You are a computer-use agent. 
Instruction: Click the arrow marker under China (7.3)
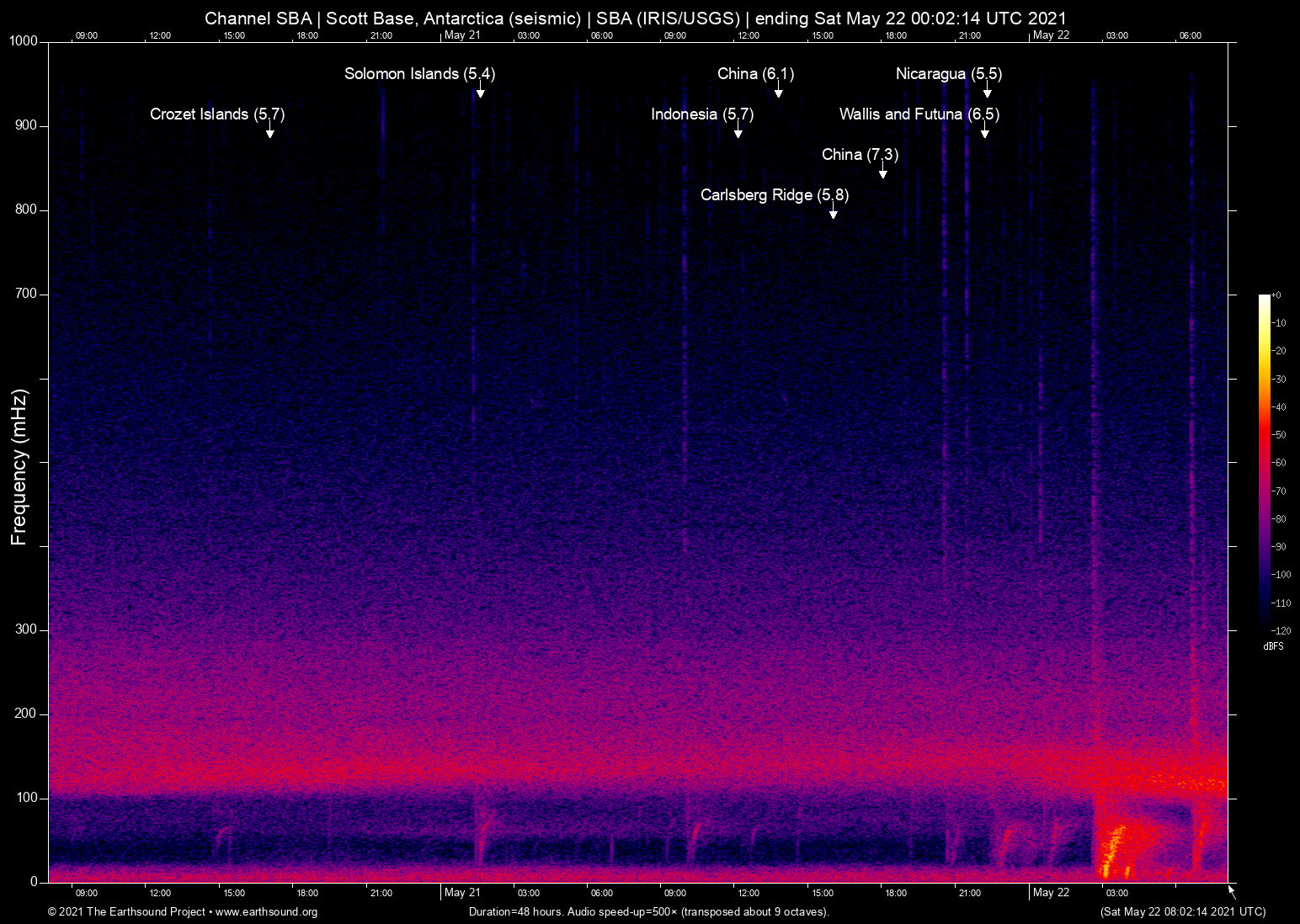tap(882, 171)
